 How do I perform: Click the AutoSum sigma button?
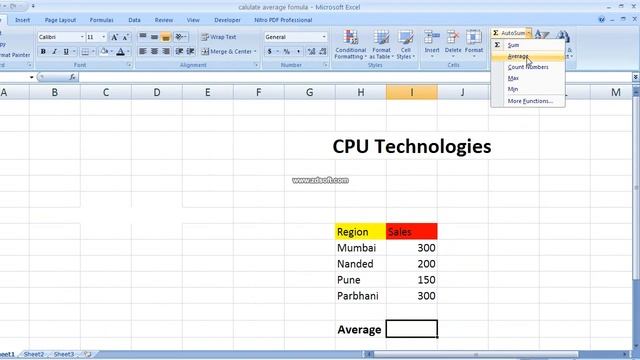point(508,33)
